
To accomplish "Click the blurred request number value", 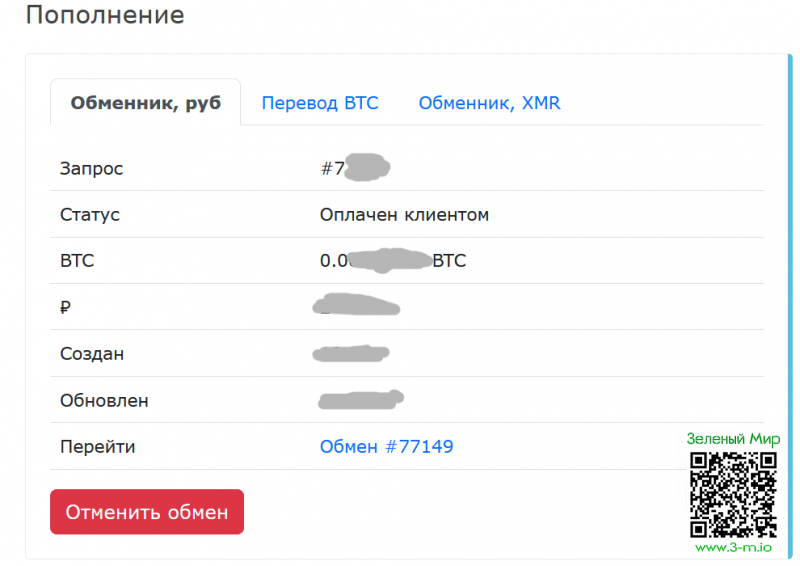I will click(356, 168).
